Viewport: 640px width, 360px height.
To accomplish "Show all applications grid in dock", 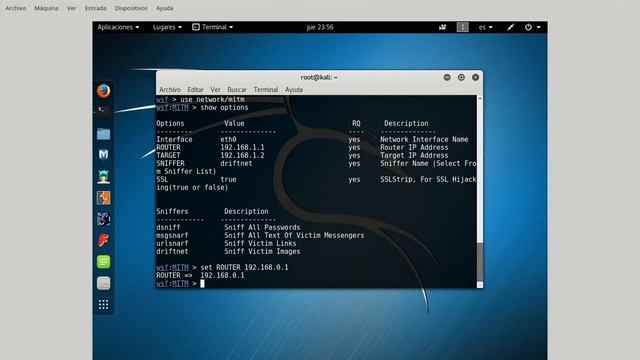I will (x=103, y=304).
